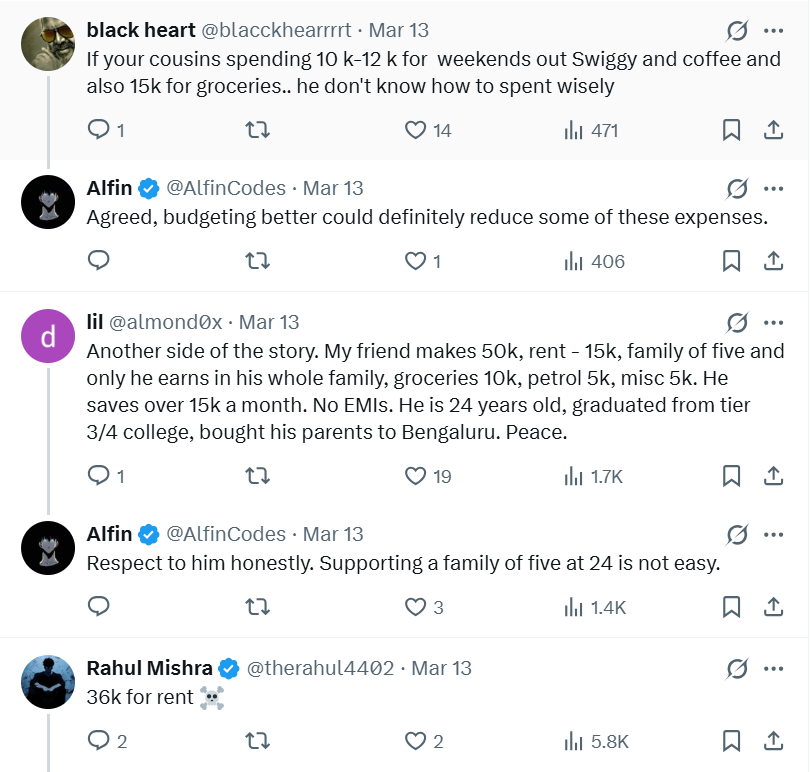Reply to Rahul Mishra's 36k rent tweet
Image resolution: width=810 pixels, height=772 pixels.
click(99, 741)
